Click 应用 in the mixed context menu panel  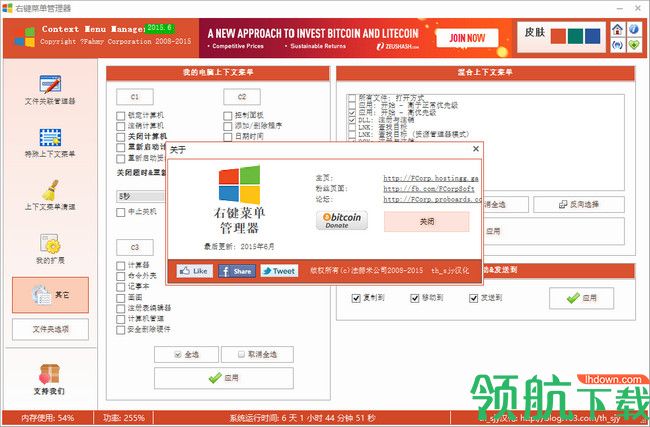(x=554, y=231)
